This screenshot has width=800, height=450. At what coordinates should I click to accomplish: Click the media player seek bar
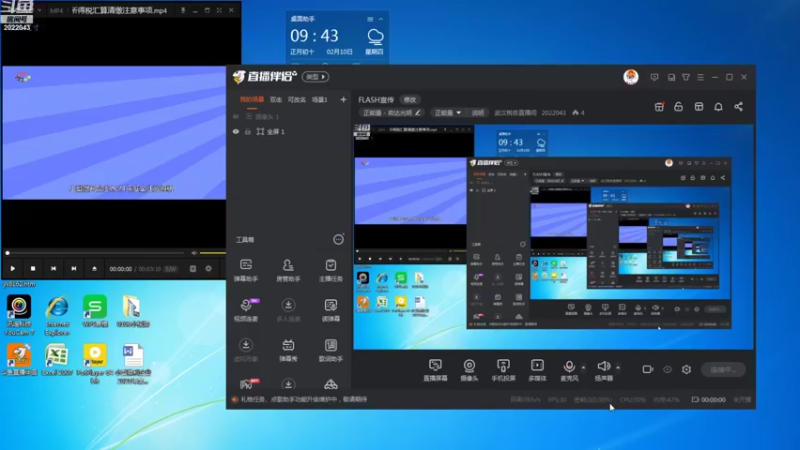95,253
